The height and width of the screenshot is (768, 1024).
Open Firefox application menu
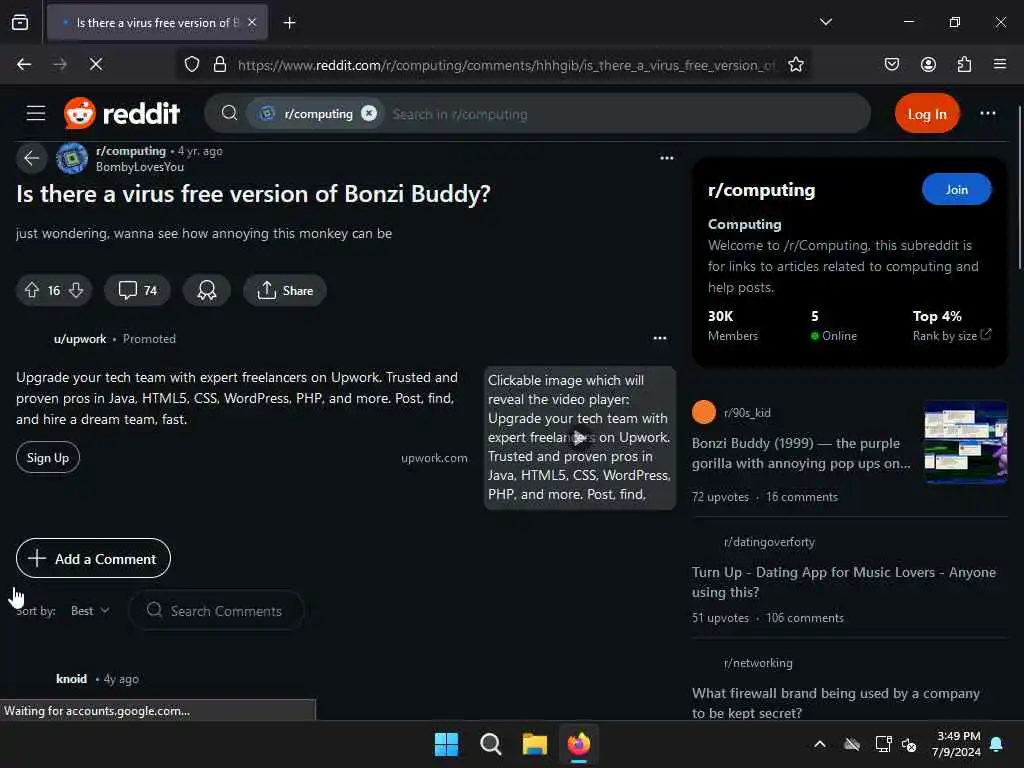[x=999, y=64]
